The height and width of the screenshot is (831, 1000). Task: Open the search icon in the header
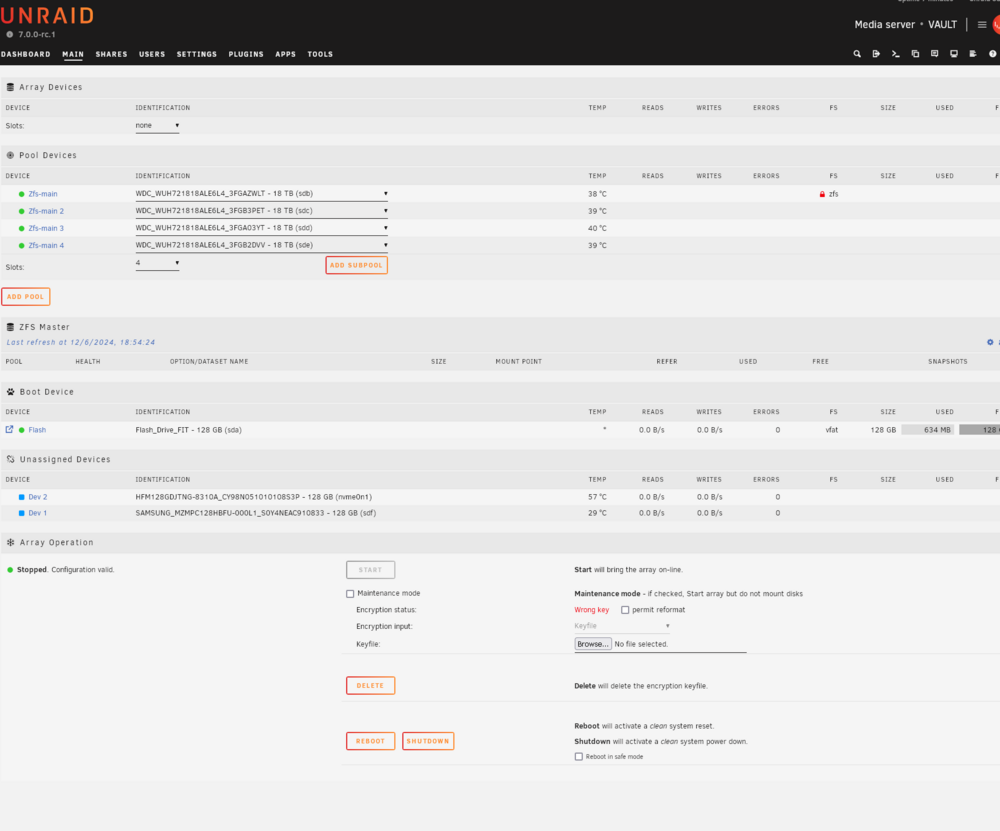point(857,54)
